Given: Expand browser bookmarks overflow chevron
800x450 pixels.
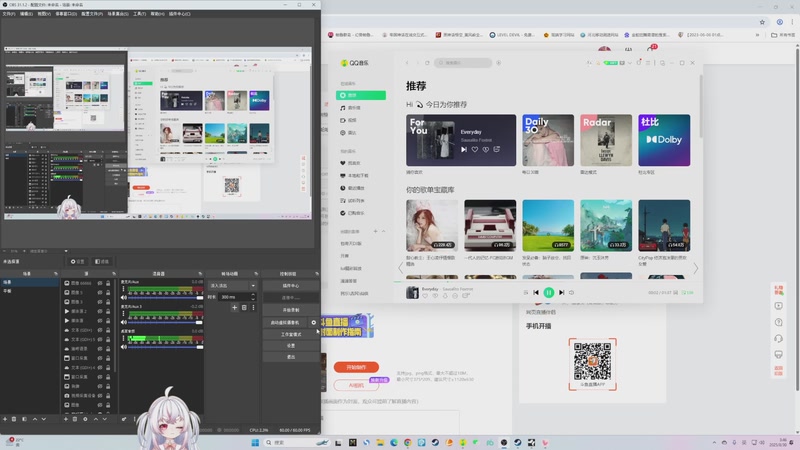Looking at the screenshot, I should (x=758, y=35).
